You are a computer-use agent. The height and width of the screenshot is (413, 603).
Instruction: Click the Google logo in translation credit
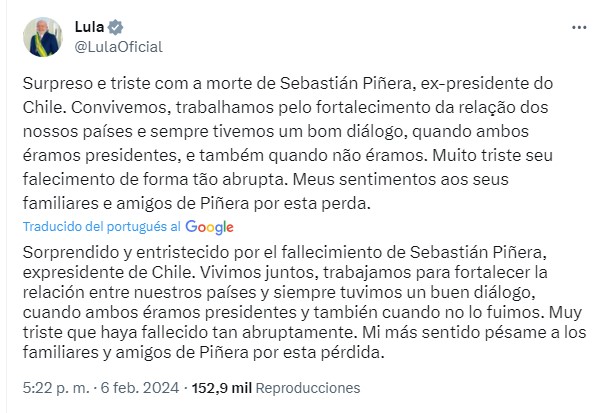(211, 227)
